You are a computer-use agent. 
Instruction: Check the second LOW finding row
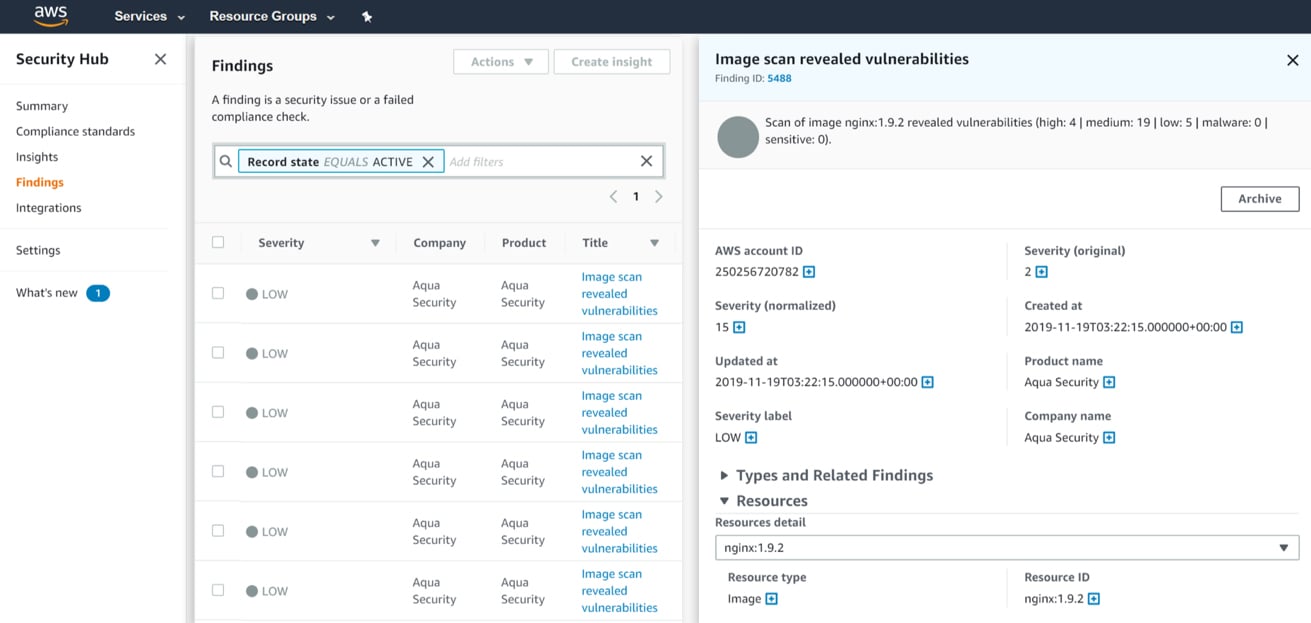click(x=218, y=352)
